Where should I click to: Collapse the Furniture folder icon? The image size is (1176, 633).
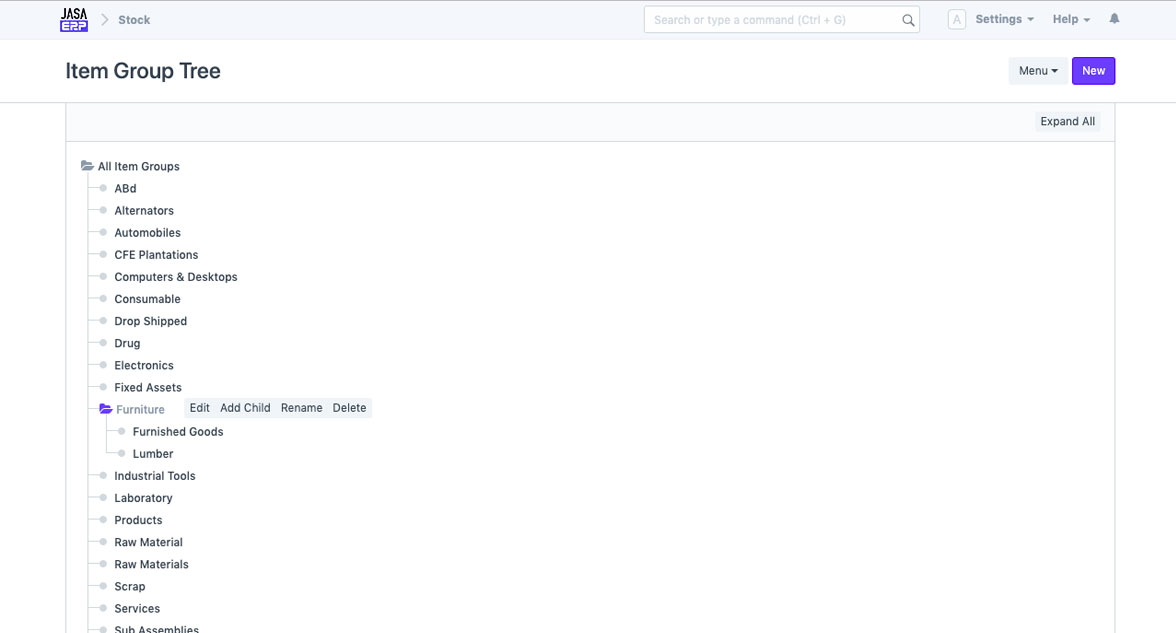click(106, 409)
